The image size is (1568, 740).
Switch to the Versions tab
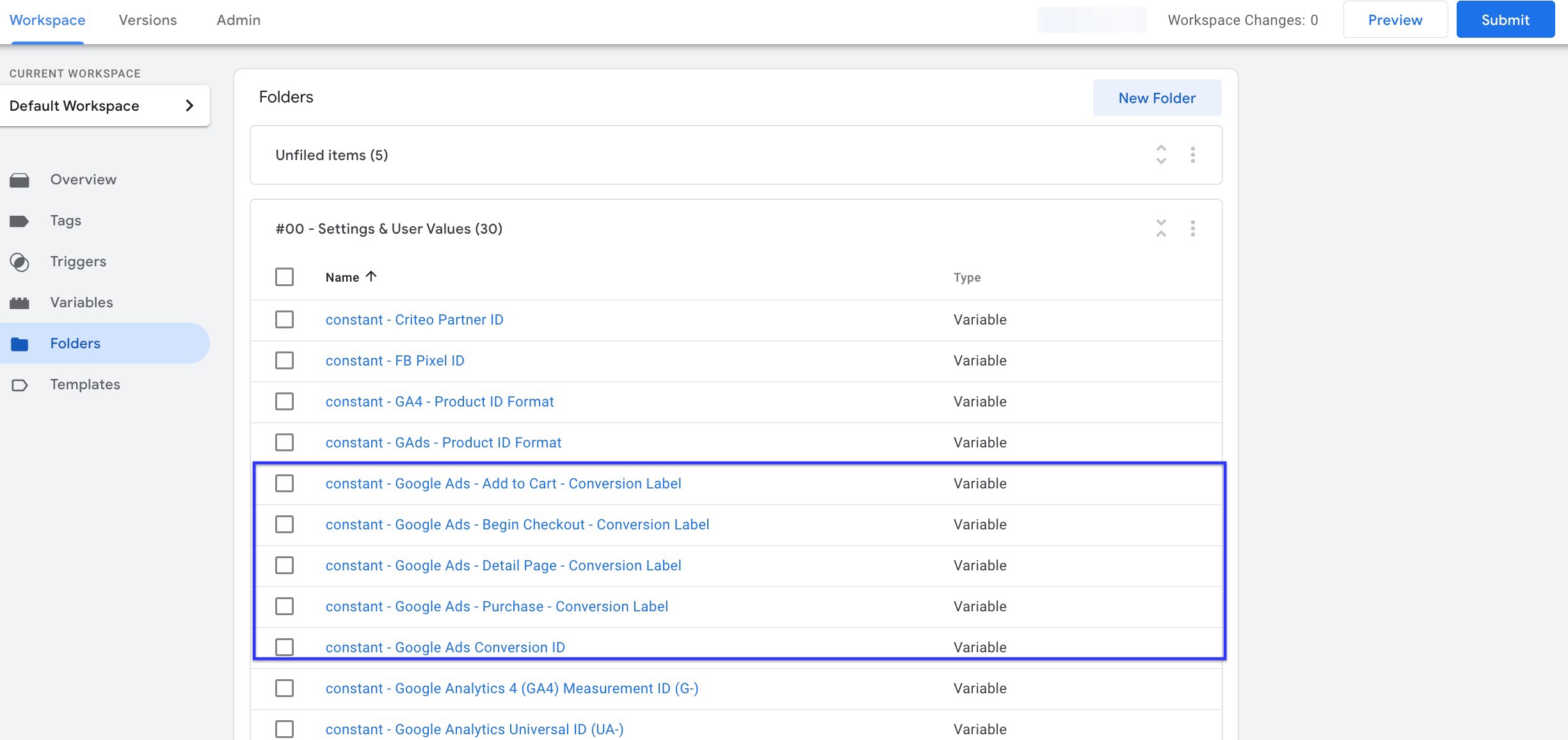pyautogui.click(x=148, y=19)
